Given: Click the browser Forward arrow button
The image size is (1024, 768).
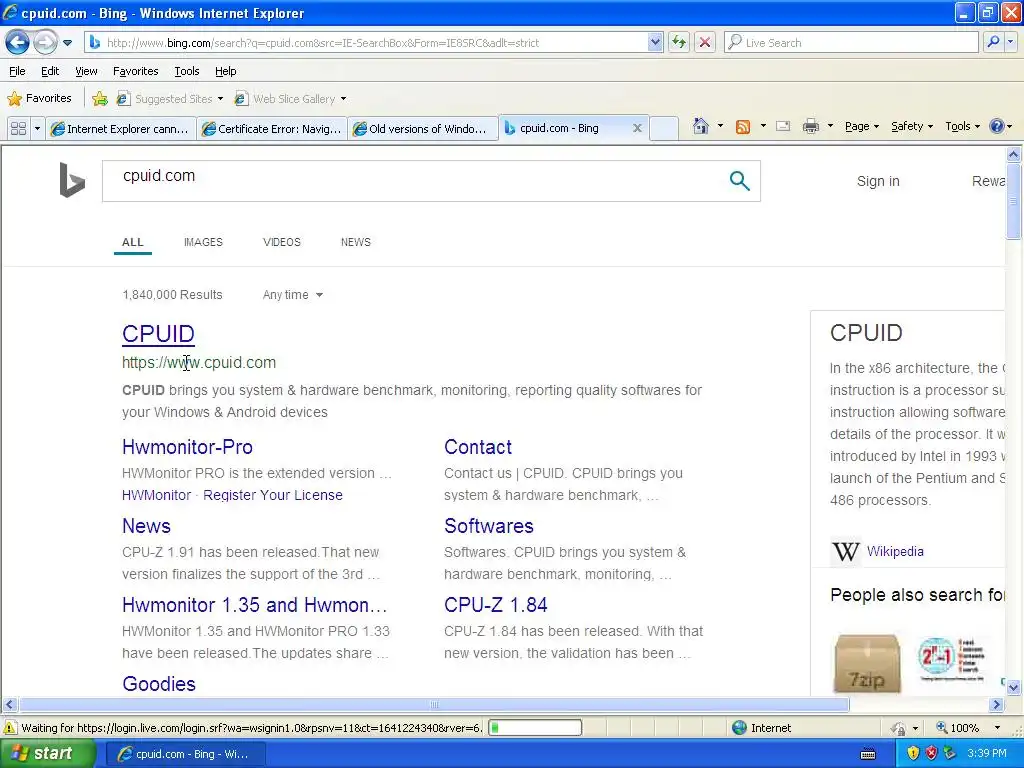Looking at the screenshot, I should (45, 43).
